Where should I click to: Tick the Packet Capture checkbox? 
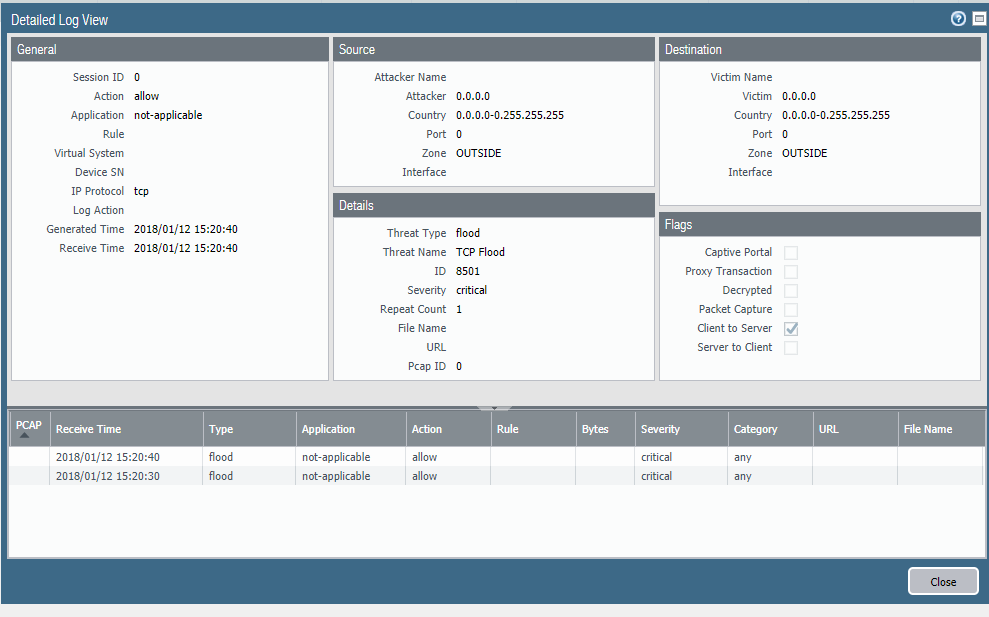(791, 310)
